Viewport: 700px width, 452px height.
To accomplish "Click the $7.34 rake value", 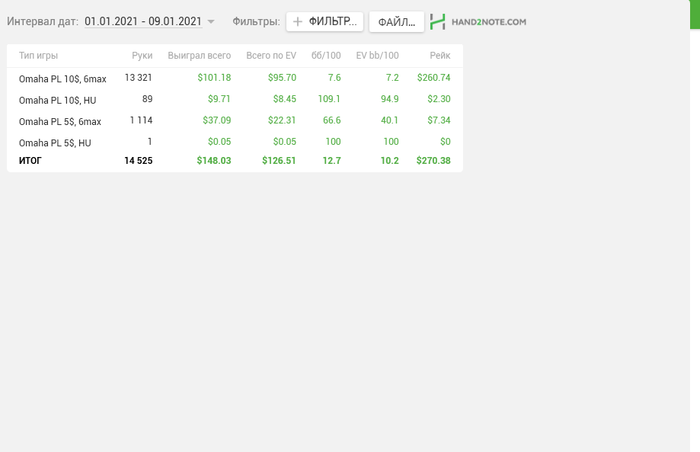I will click(439, 120).
